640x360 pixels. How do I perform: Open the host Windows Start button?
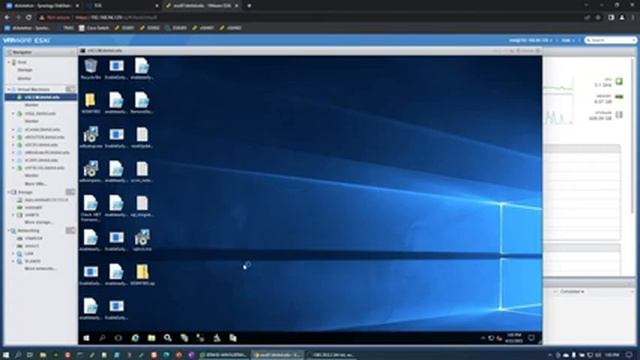pos(6,355)
